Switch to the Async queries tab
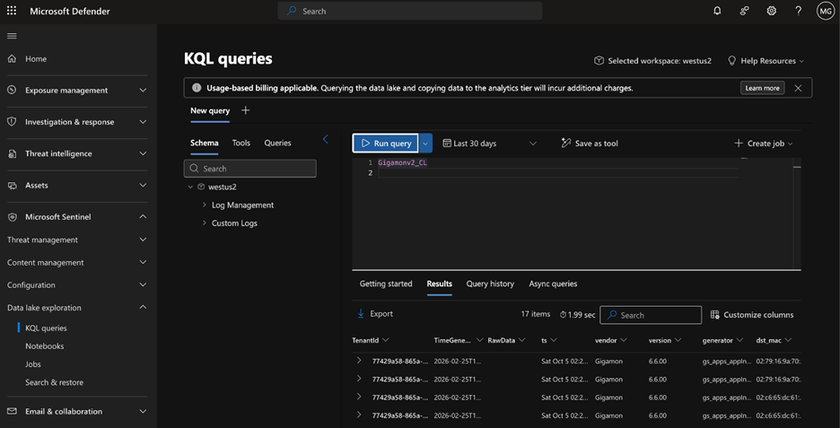Viewport: 840px width, 428px height. (553, 284)
